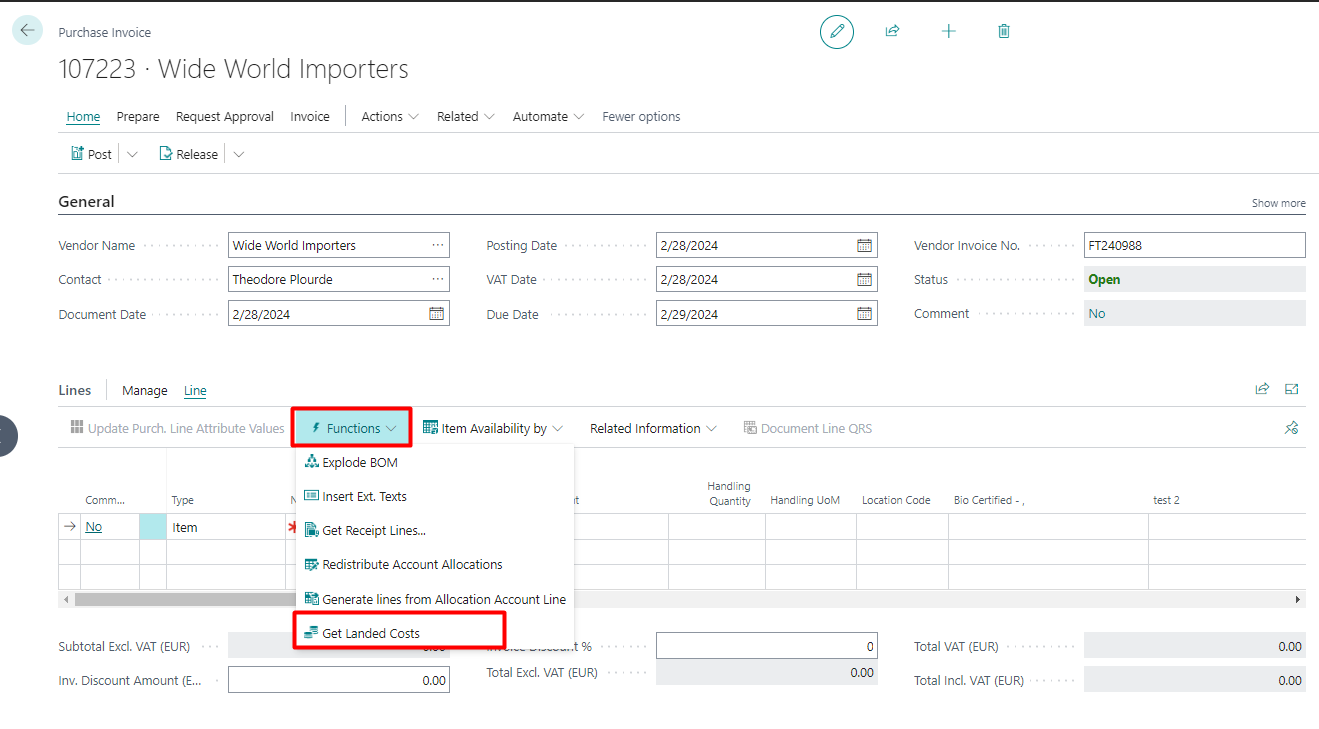Click the Vendor Invoice No. field
This screenshot has height=729, width=1319.
point(1194,246)
